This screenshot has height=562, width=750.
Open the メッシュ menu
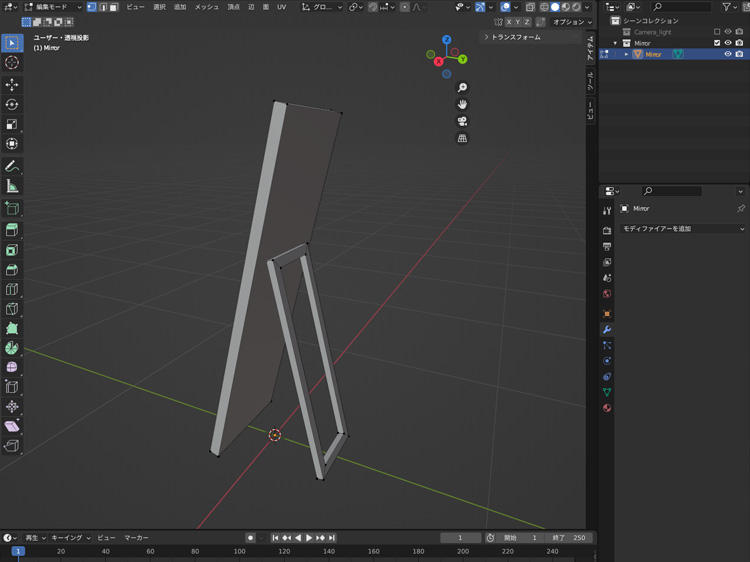[206, 7]
